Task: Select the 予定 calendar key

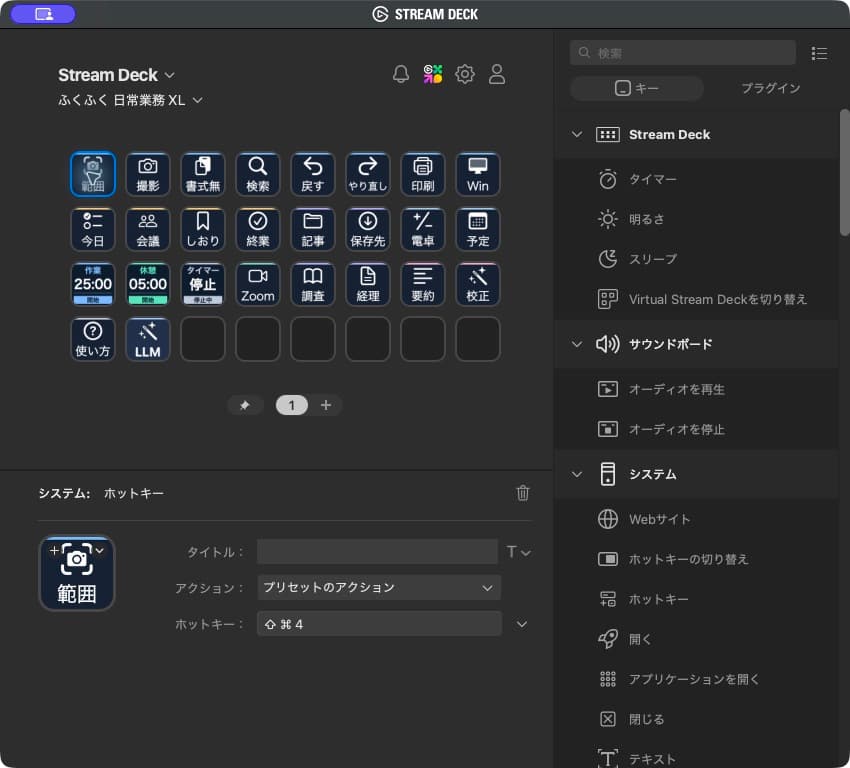Action: tap(478, 229)
